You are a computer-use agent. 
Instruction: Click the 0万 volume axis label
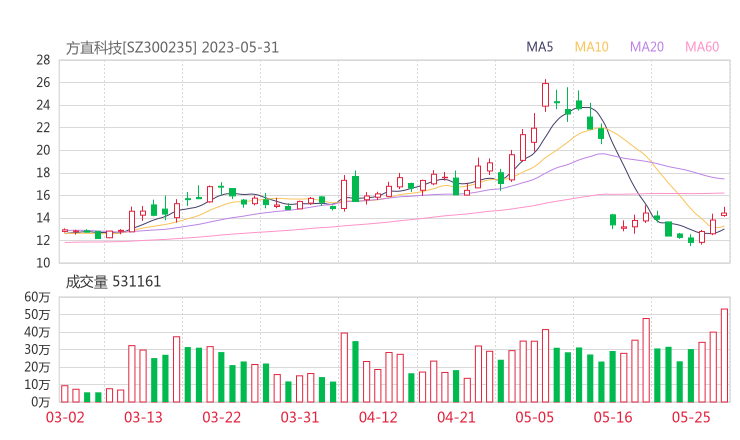point(41,402)
